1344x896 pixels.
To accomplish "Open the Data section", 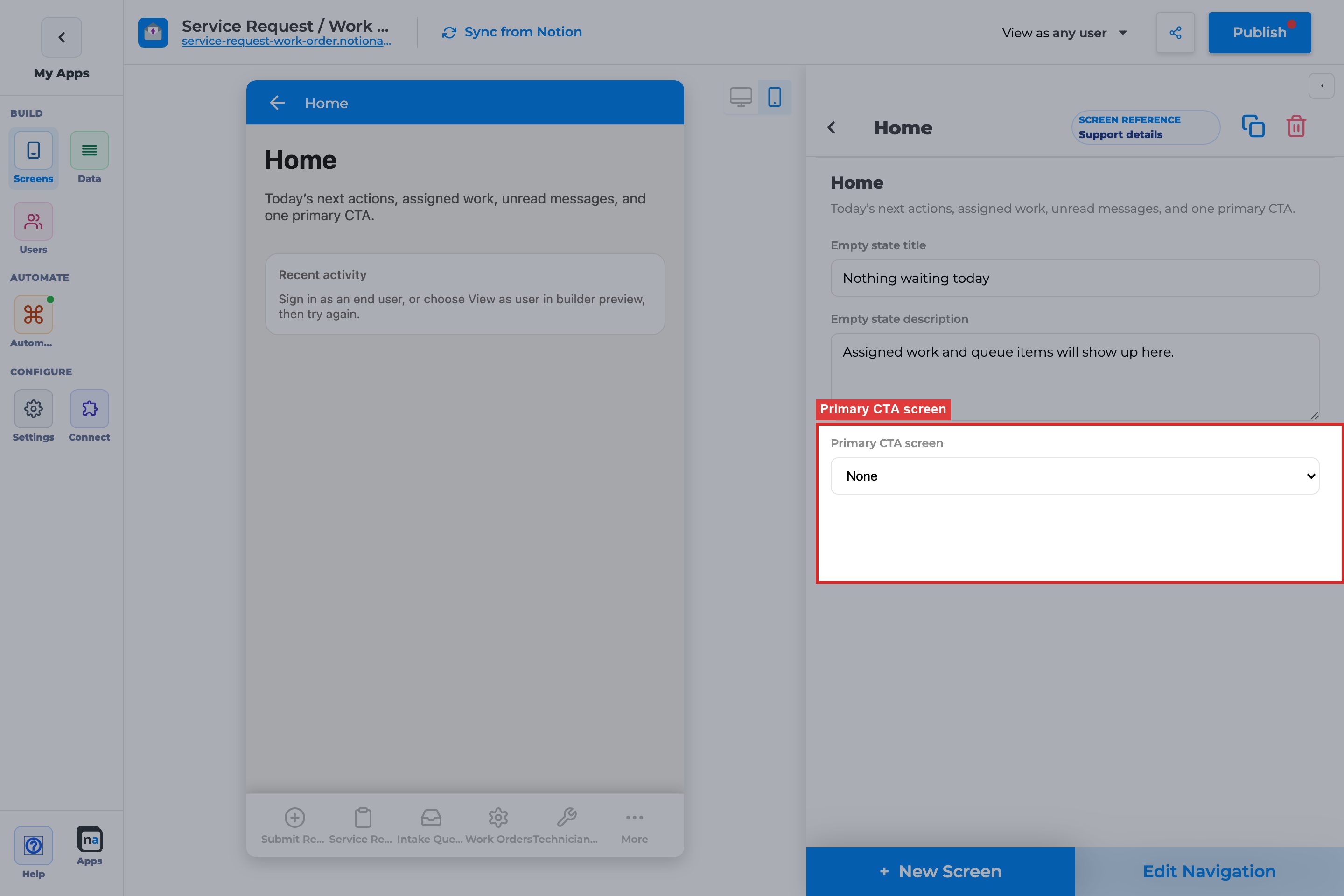I will click(89, 158).
